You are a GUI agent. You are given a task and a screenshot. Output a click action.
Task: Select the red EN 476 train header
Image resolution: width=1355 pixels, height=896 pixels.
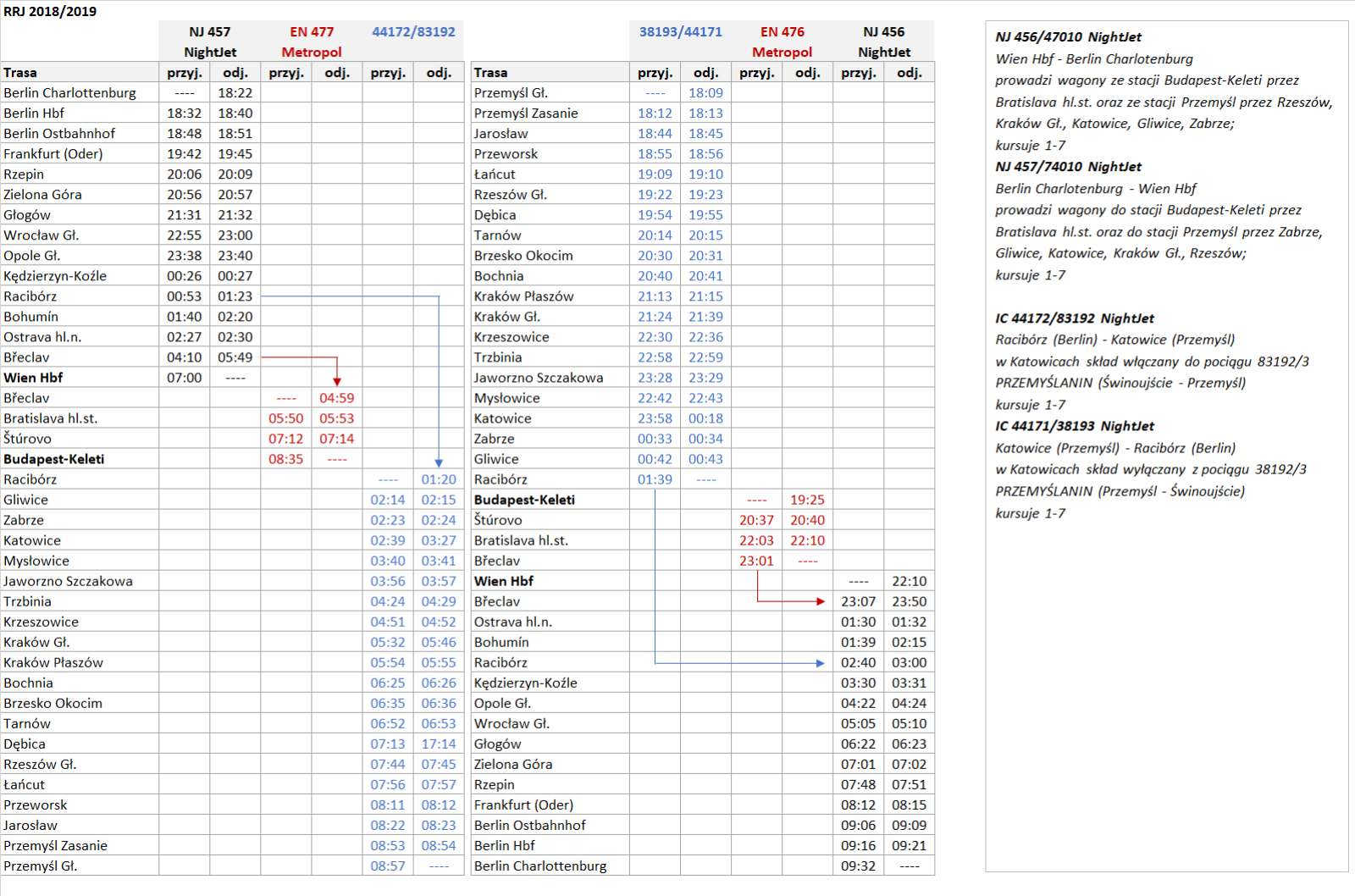[x=782, y=32]
